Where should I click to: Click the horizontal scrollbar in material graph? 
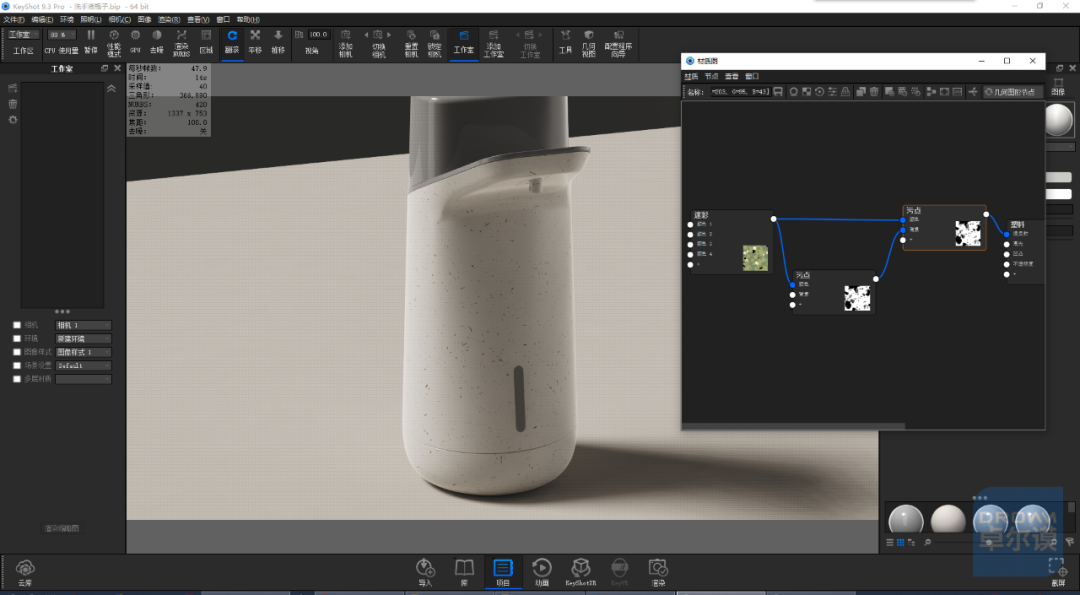point(793,426)
